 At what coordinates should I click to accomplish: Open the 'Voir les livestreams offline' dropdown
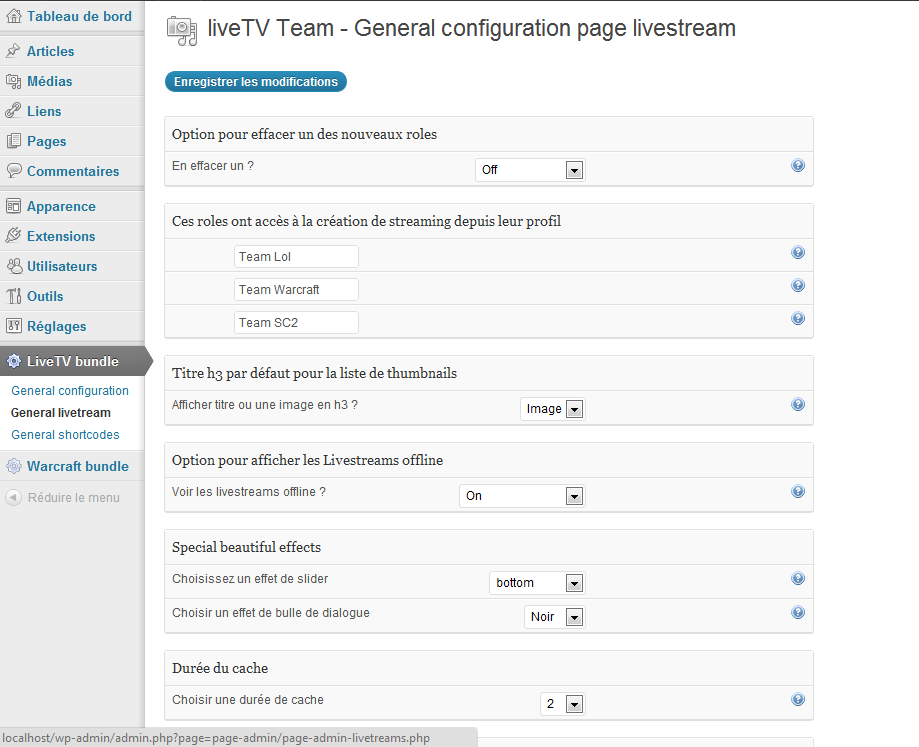click(x=522, y=496)
